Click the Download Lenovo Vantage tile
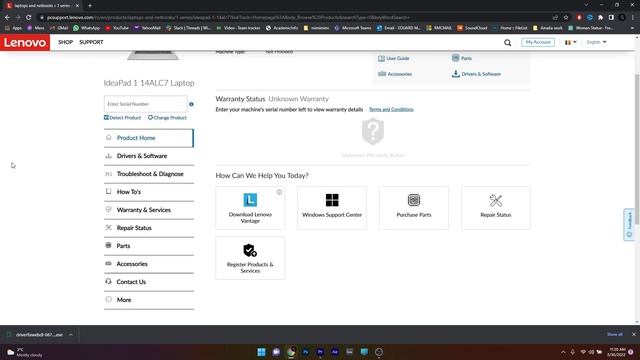This screenshot has width=640, height=360. (250, 208)
